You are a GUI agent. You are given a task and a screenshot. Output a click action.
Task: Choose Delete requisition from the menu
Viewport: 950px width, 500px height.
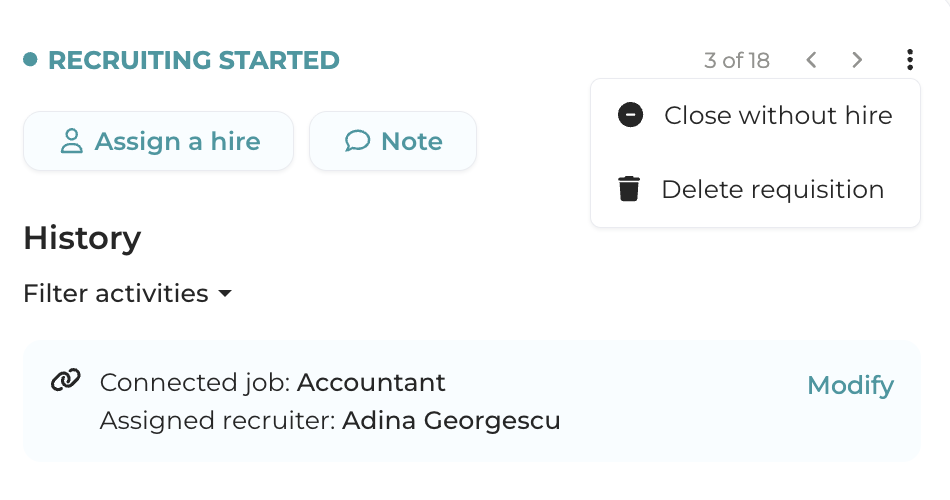point(772,189)
